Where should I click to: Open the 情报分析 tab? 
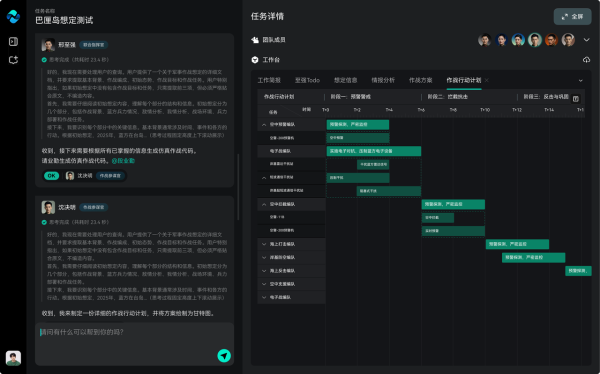point(383,80)
